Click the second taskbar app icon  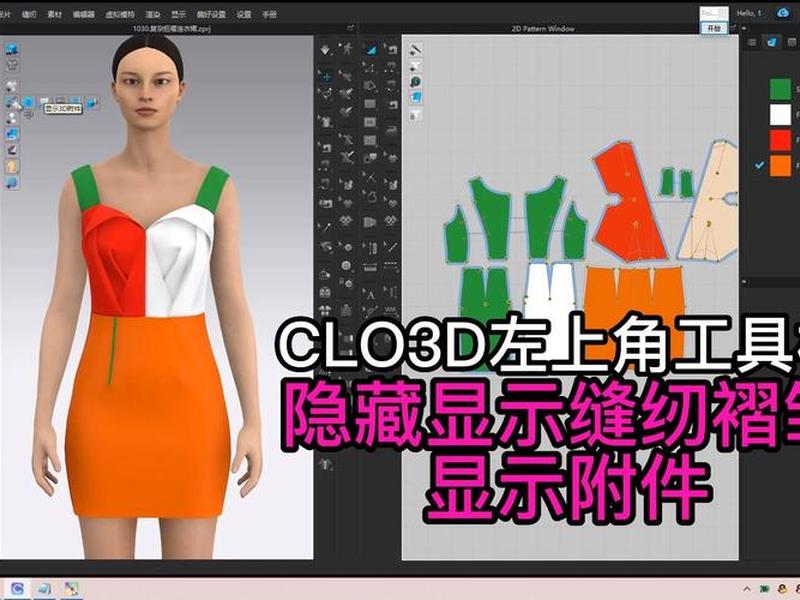pos(44,590)
